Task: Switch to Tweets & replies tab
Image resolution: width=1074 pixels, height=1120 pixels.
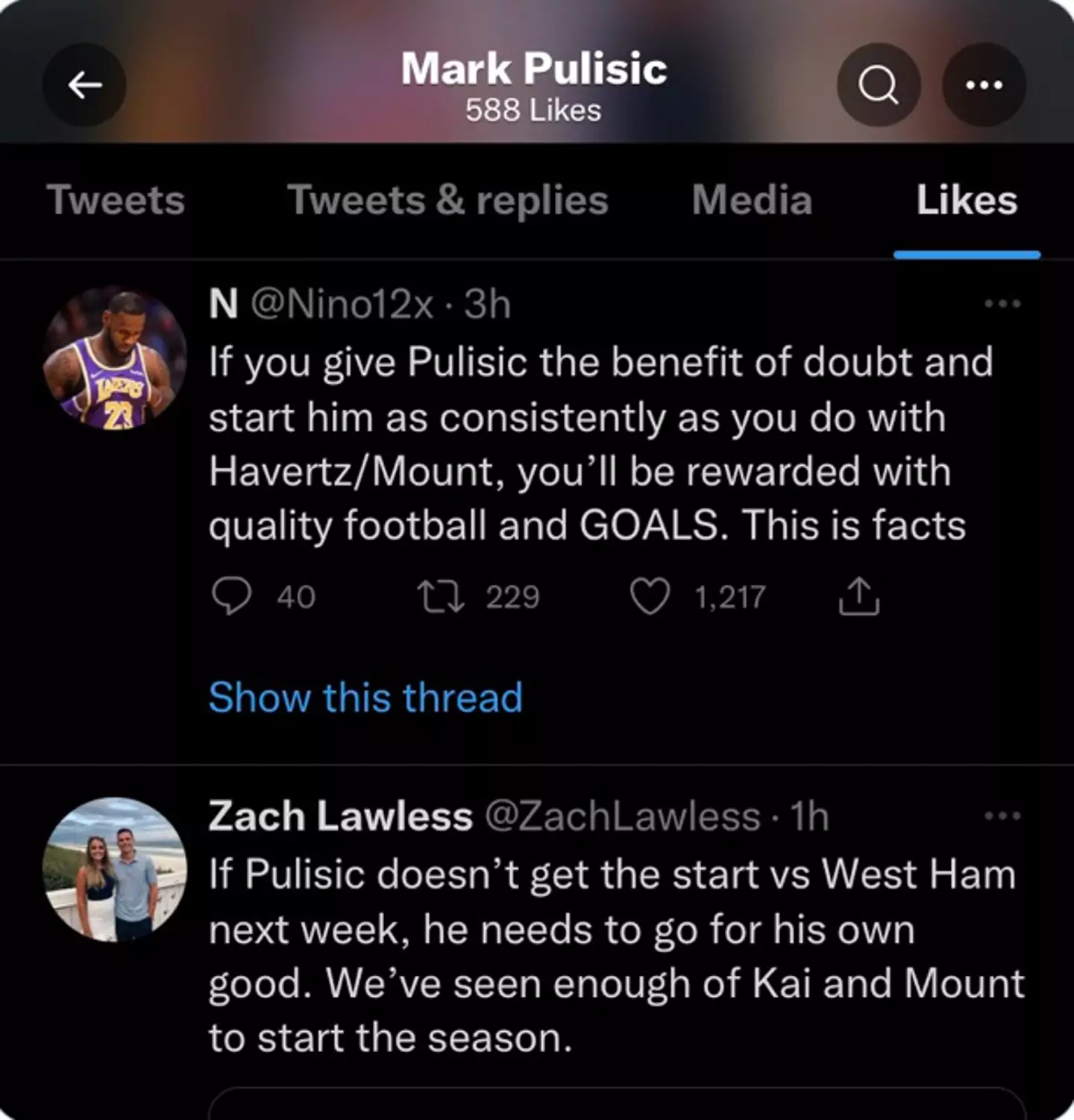Action: click(x=447, y=200)
